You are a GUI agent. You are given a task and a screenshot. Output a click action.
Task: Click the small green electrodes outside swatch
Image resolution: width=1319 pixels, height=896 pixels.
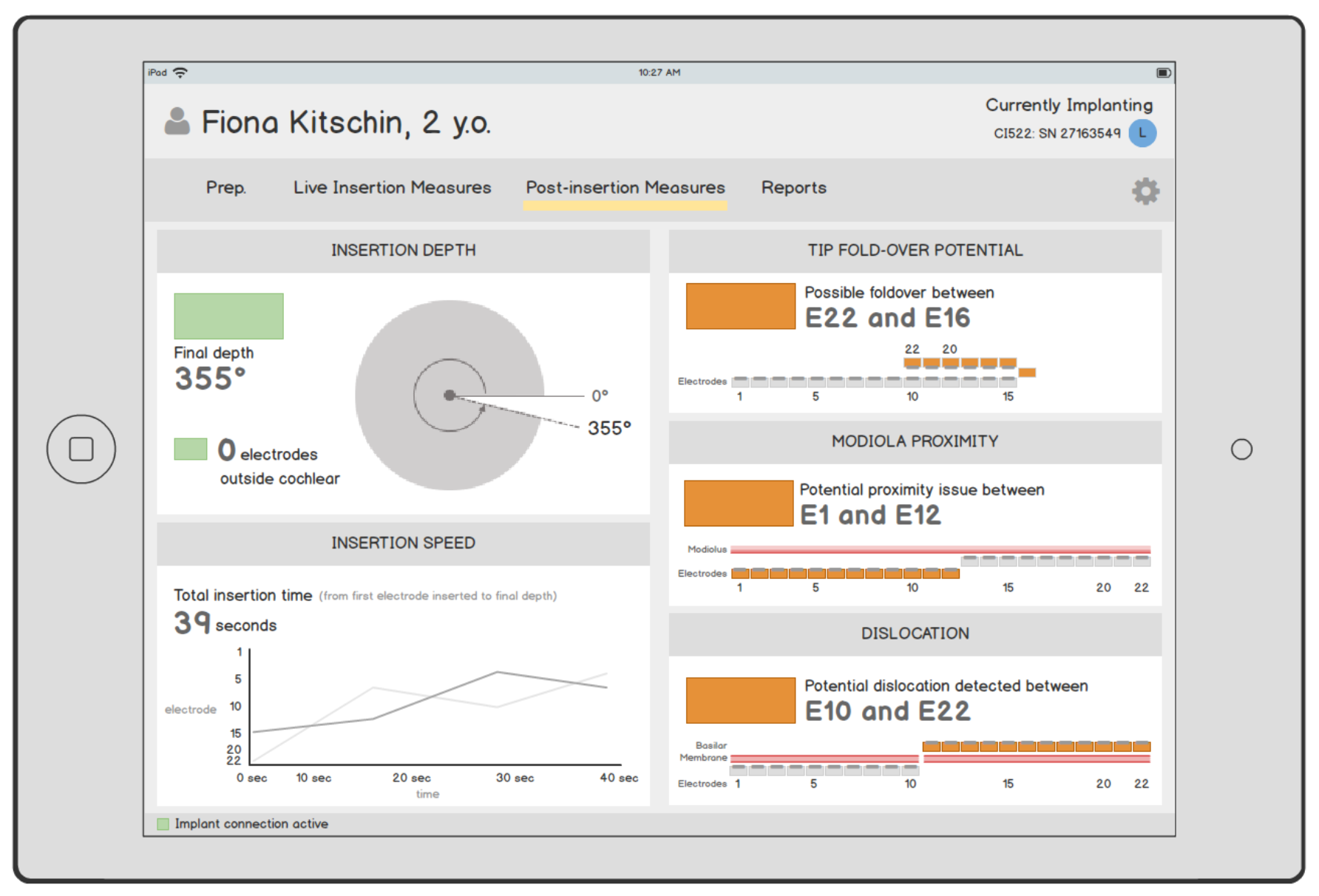(190, 449)
